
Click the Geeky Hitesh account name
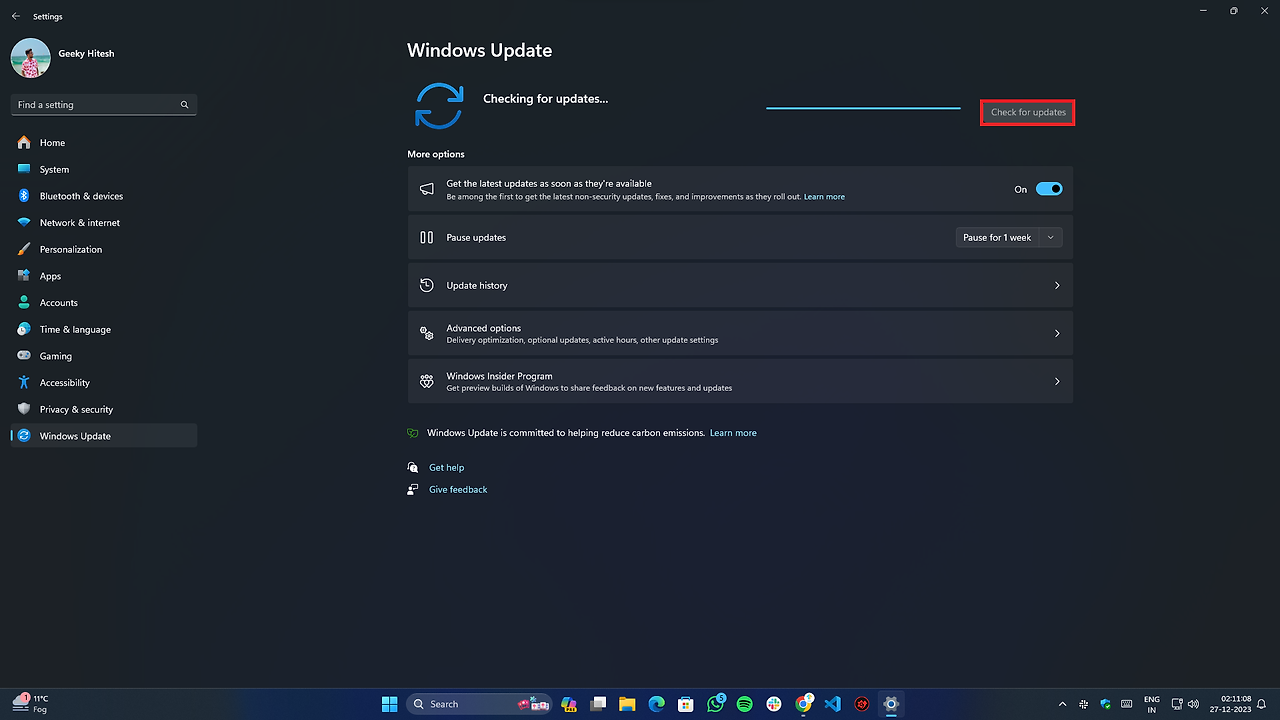[86, 54]
